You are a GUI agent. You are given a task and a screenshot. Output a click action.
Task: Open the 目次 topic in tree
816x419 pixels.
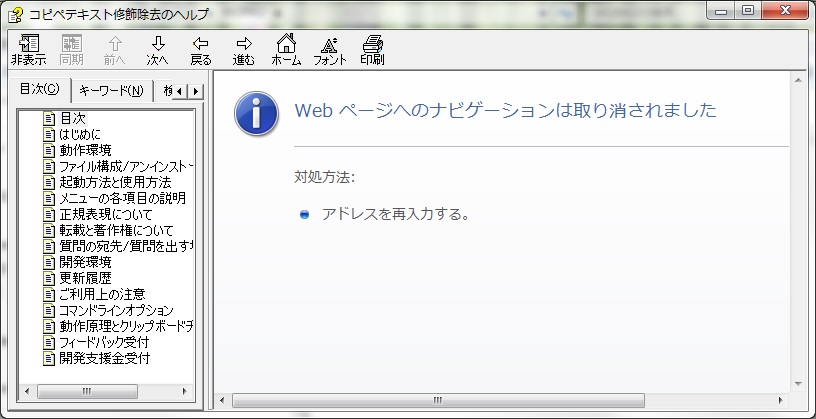click(x=73, y=118)
